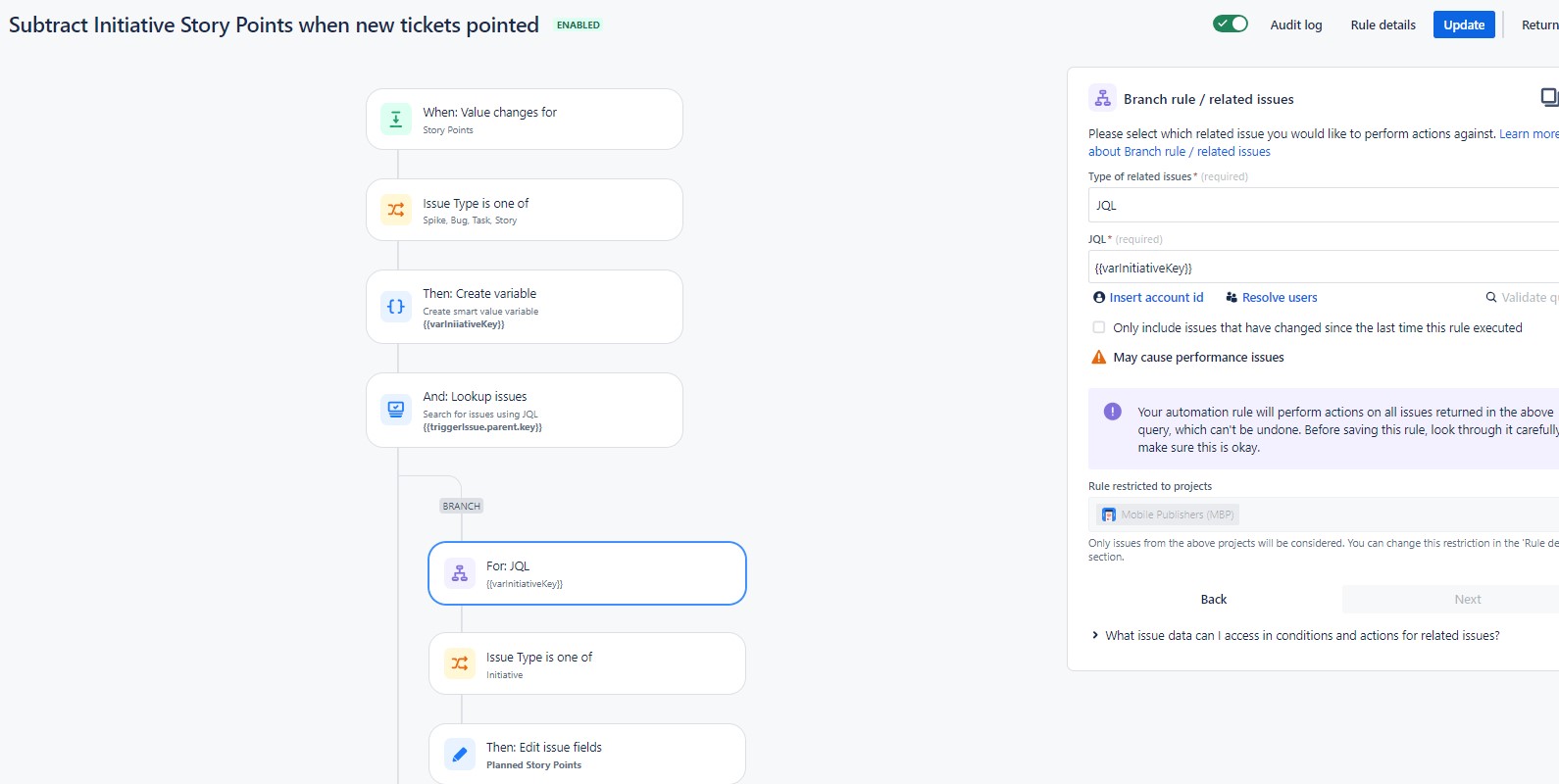The image size is (1559, 784).
Task: Click the Validate query magnifier icon
Action: tap(1489, 297)
